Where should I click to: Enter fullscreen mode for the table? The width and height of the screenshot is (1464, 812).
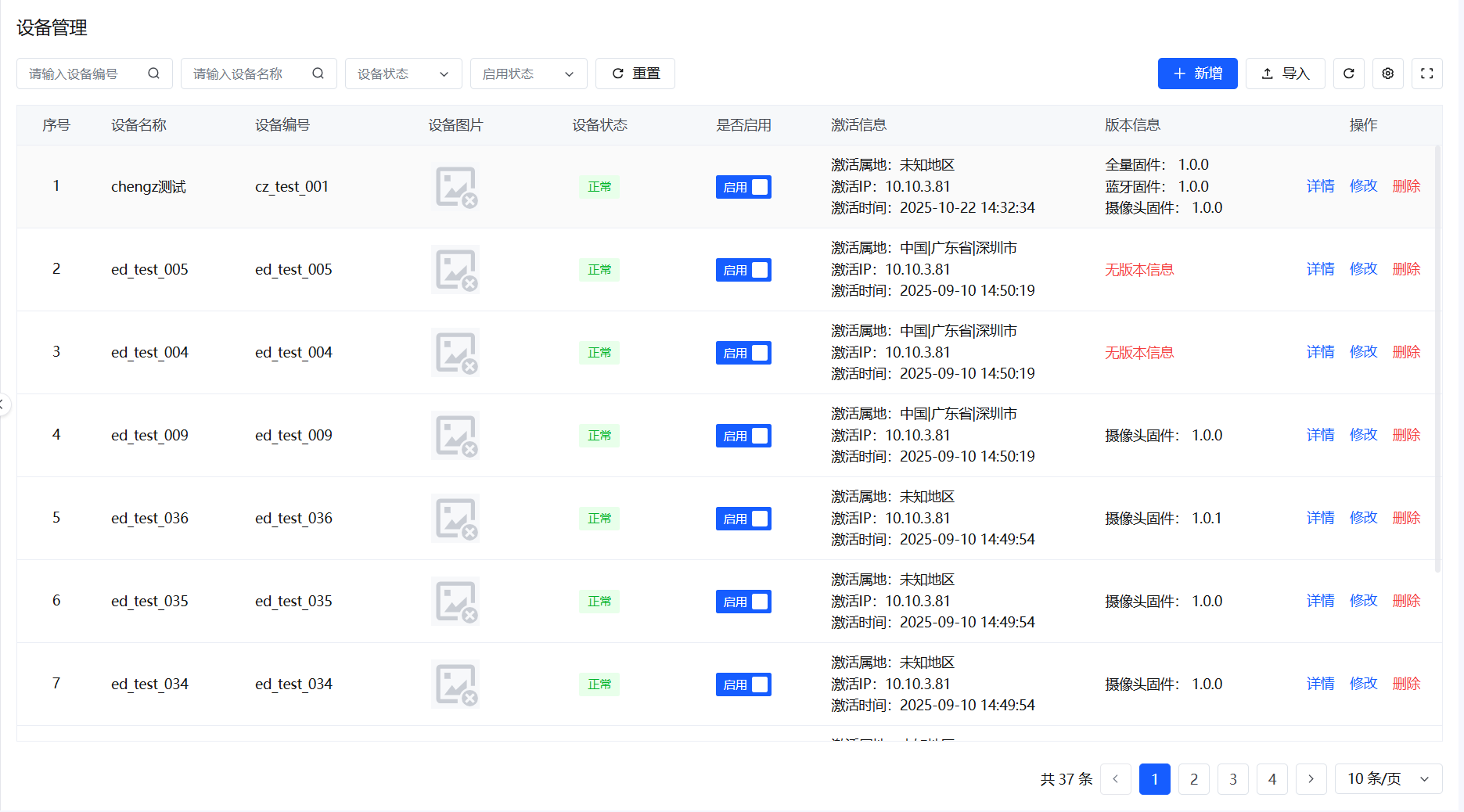click(x=1426, y=73)
